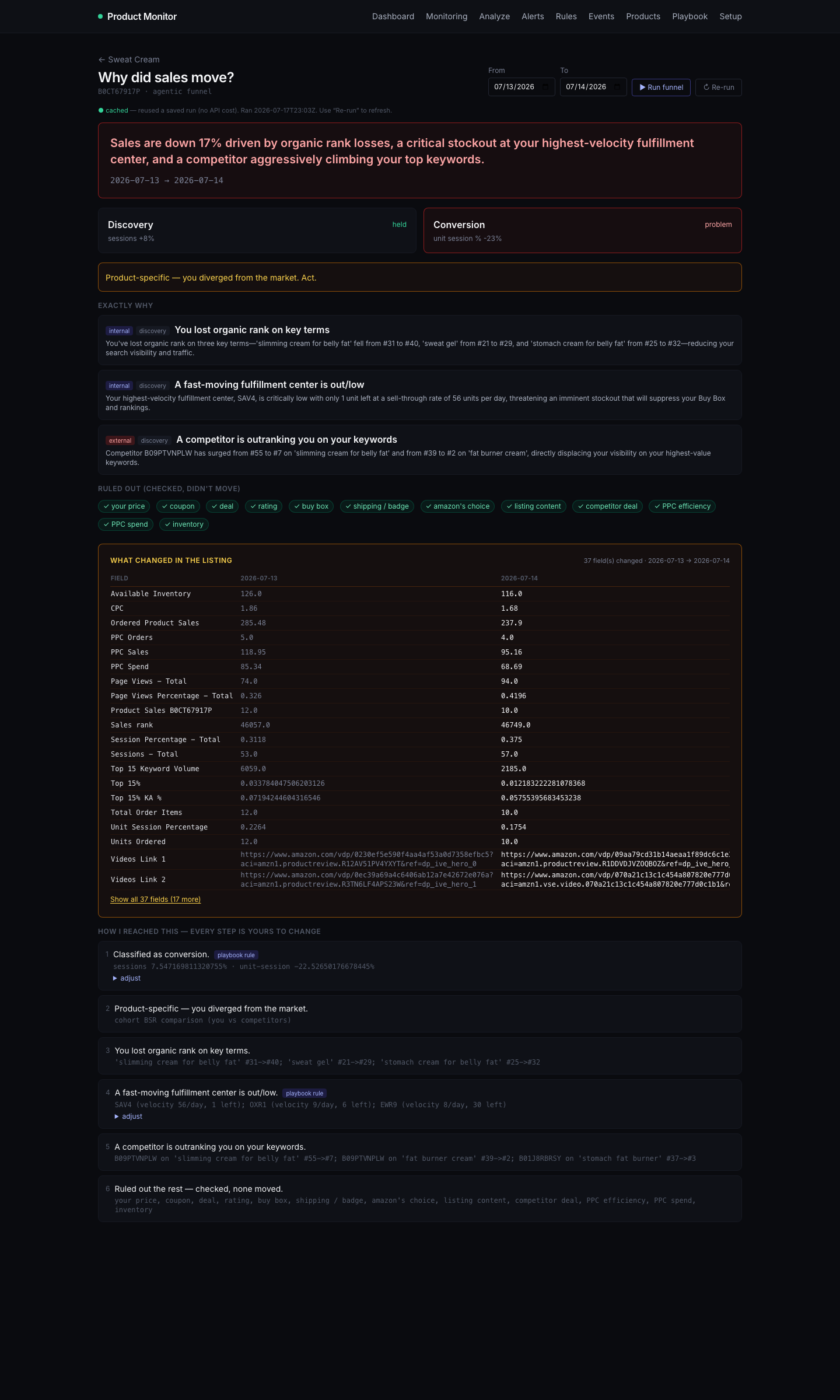
Task: Expand adjust under fulfillment center step
Action: click(128, 1116)
